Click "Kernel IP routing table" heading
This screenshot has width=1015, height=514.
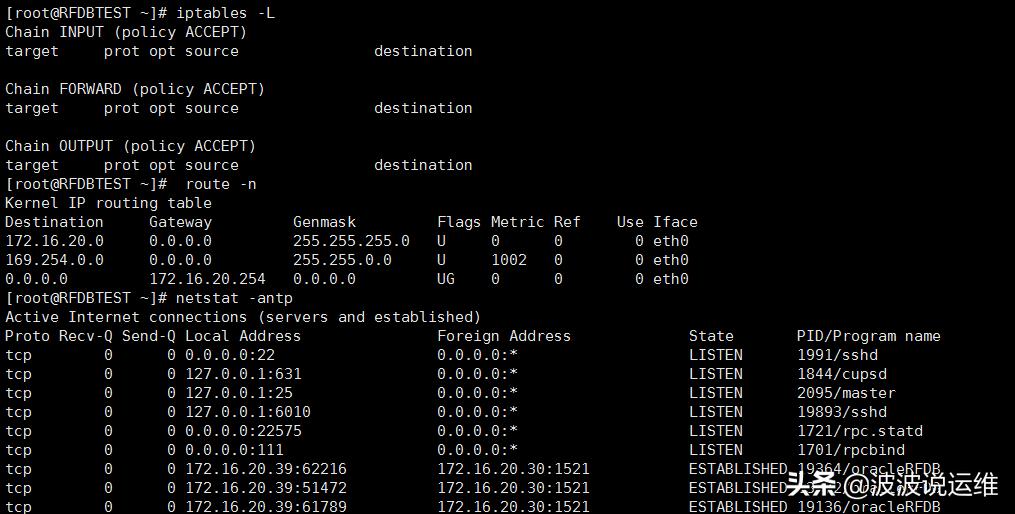pyautogui.click(x=108, y=203)
